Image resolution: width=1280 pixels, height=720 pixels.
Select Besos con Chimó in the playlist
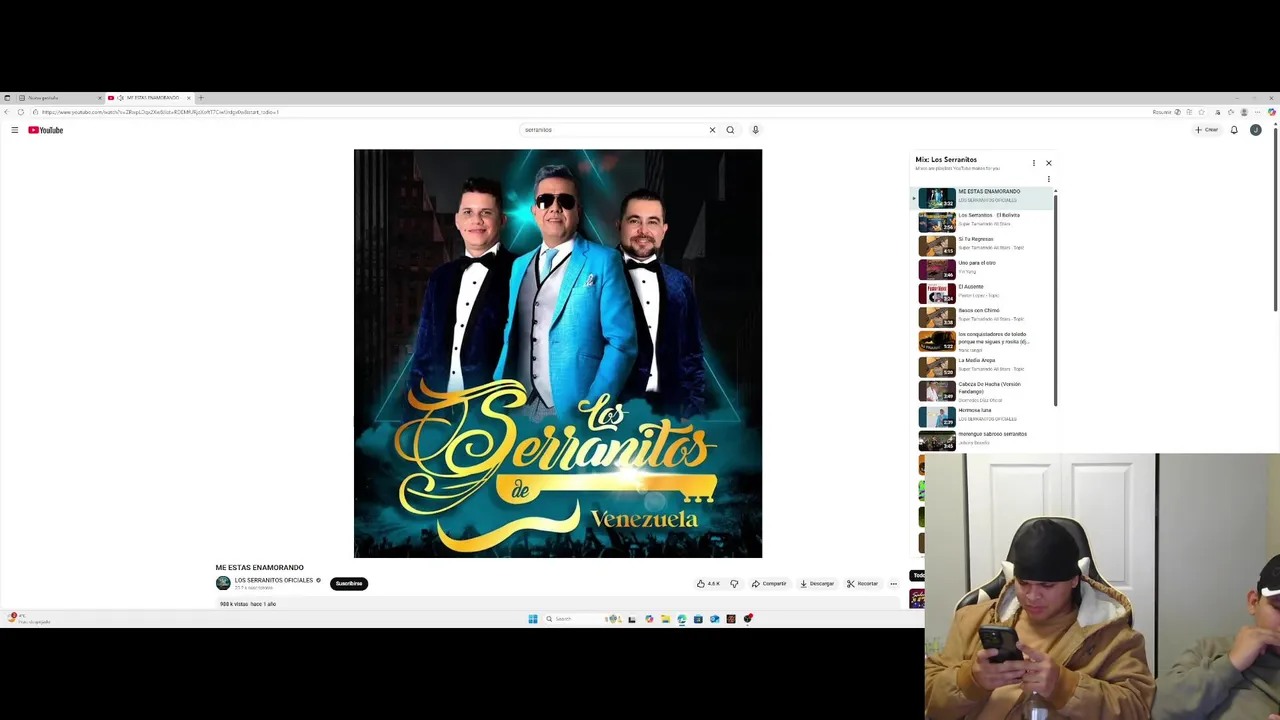tap(982, 317)
